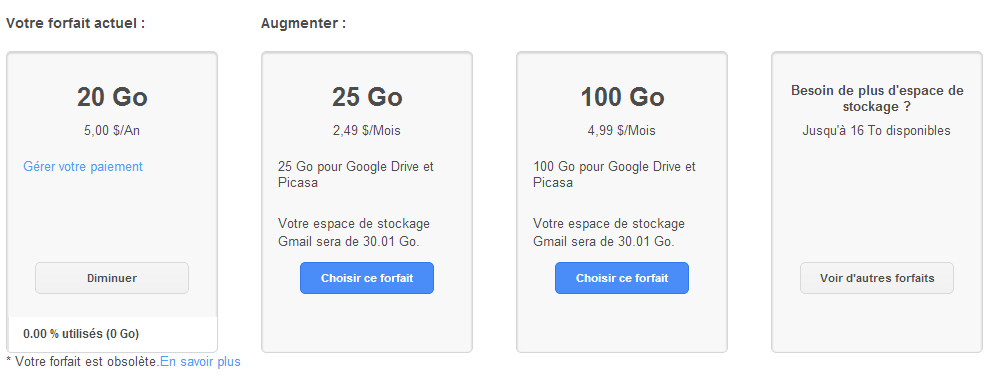Image resolution: width=994 pixels, height=377 pixels.
Task: Click Besoin de plus d'espace heading
Action: tap(877, 98)
